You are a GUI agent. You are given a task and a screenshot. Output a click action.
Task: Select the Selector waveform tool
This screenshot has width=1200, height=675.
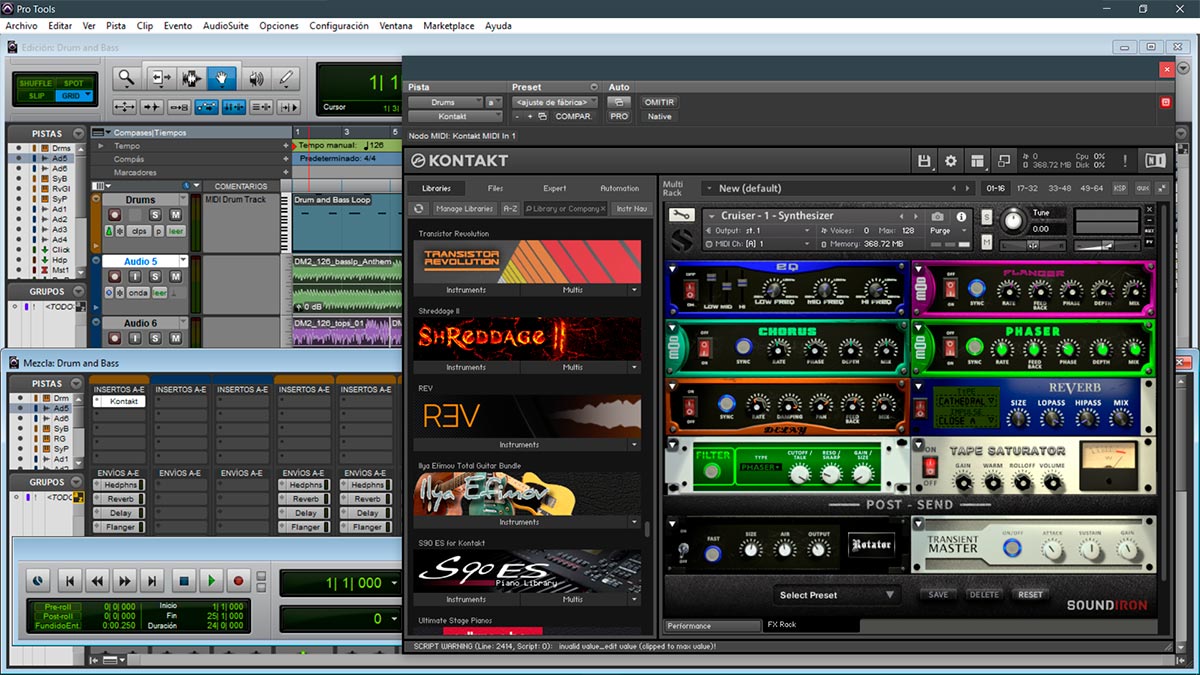click(190, 78)
